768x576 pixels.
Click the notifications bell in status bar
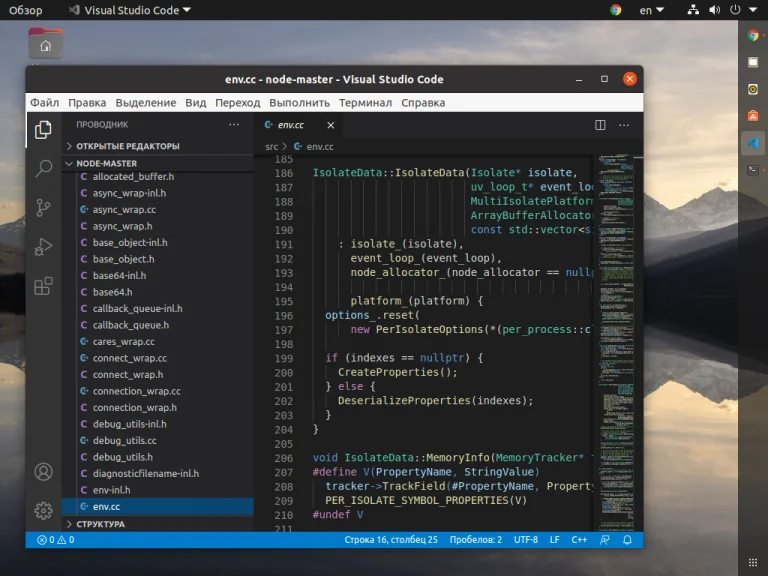(x=629, y=540)
